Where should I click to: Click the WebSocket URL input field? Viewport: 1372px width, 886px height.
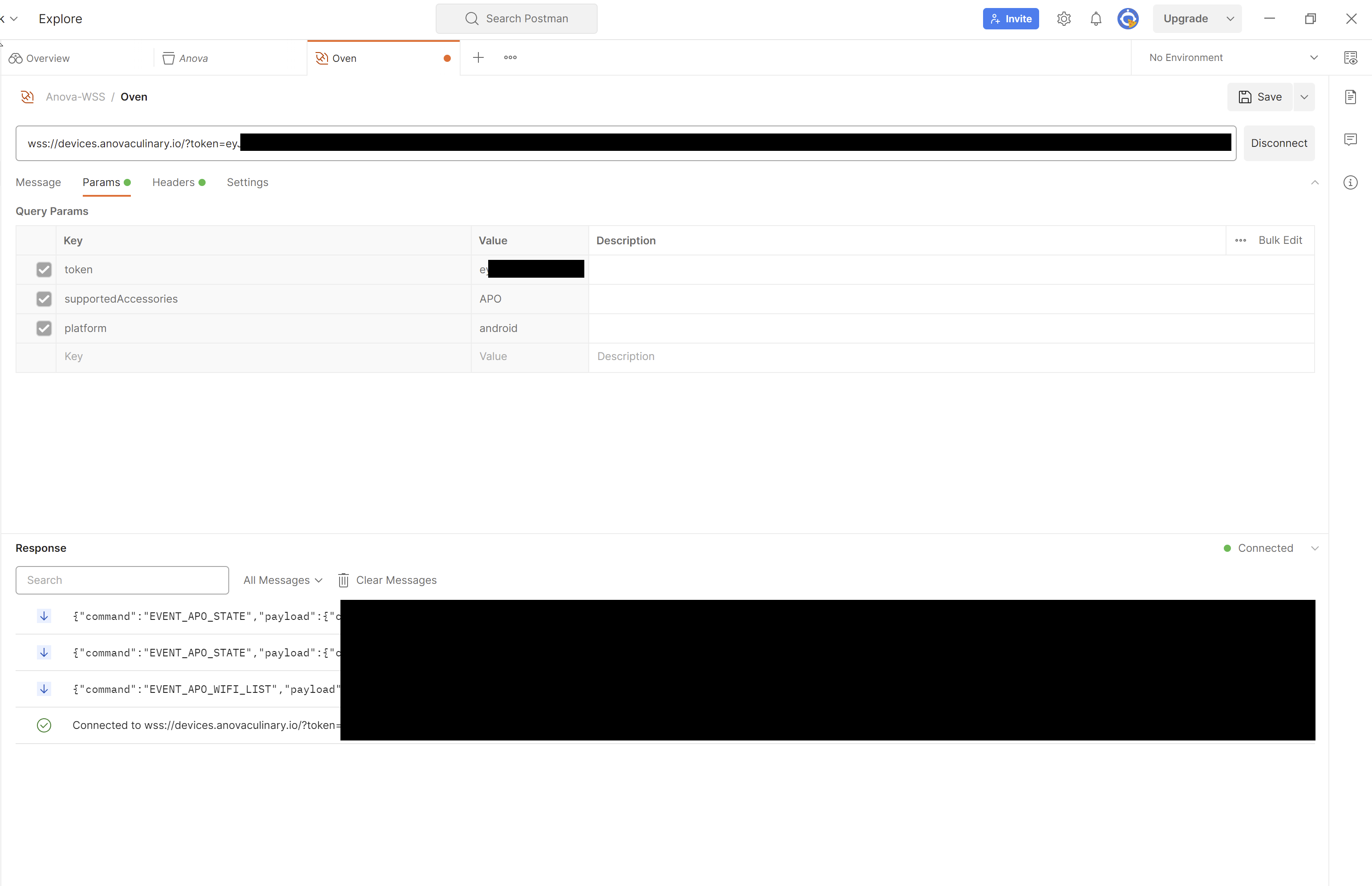pyautogui.click(x=626, y=143)
